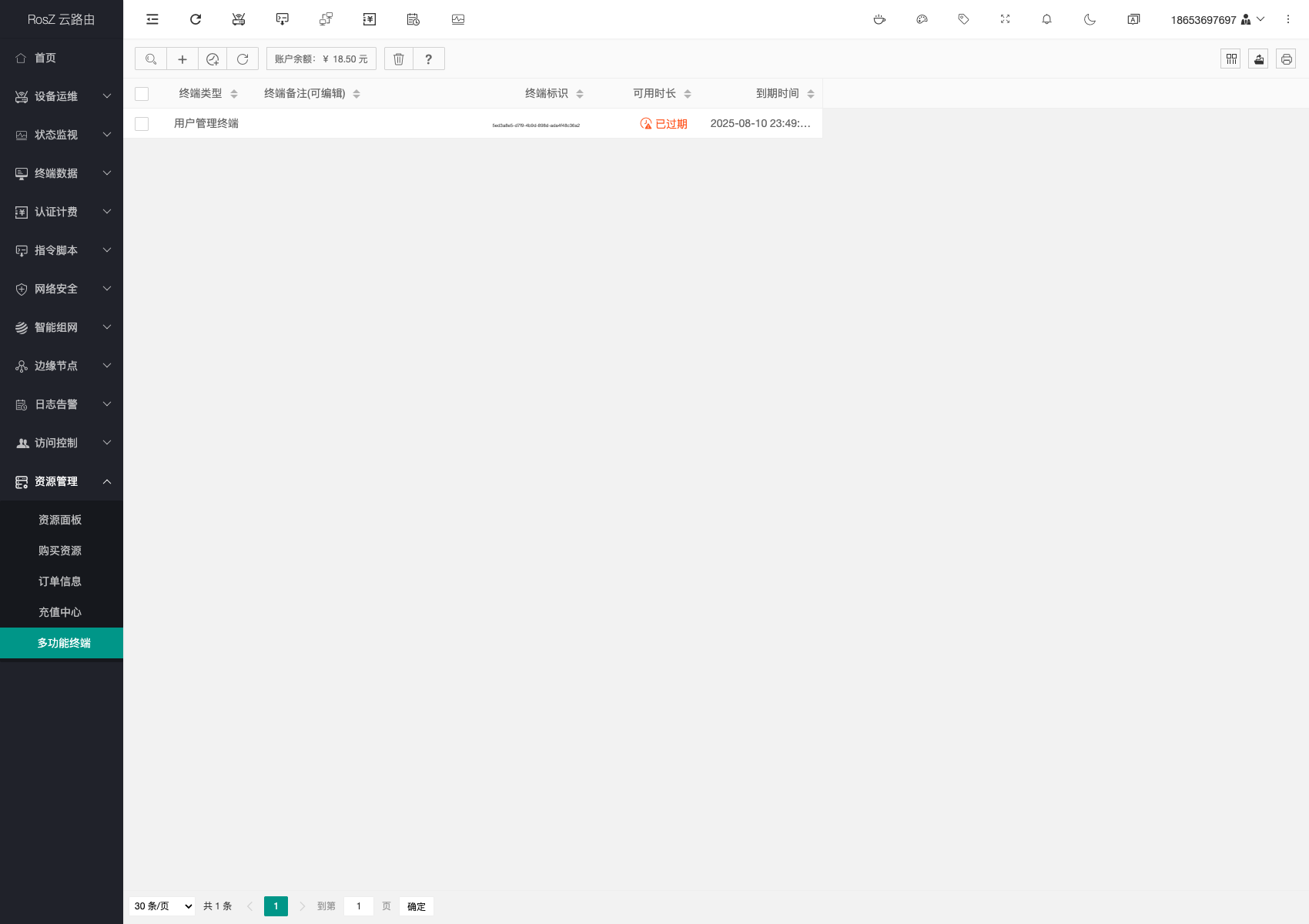Screen dimensions: 1309x924
Task: Open the column filter grid icon
Action: pos(1230,59)
